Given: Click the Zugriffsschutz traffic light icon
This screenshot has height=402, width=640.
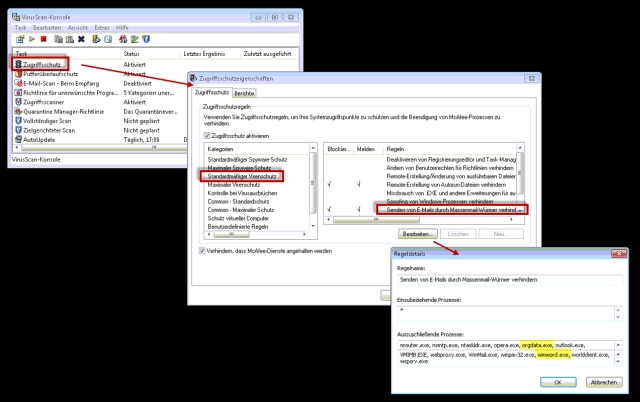Looking at the screenshot, I should (x=18, y=64).
